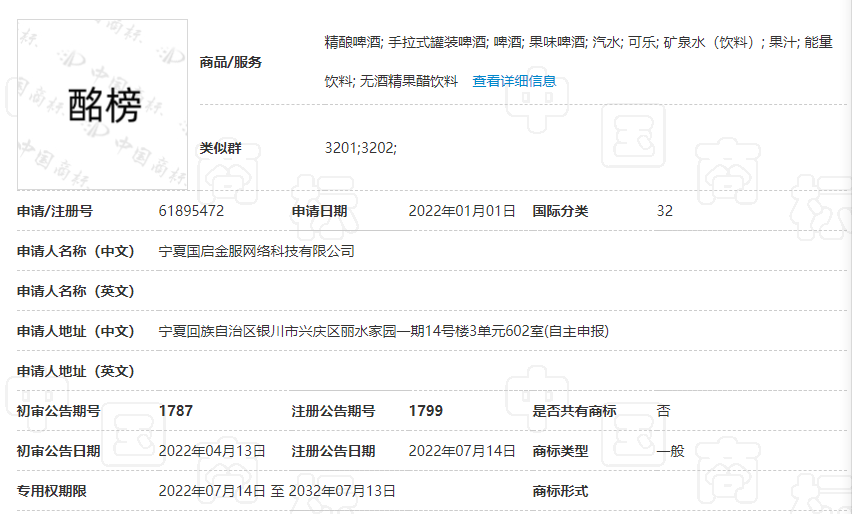The height and width of the screenshot is (514, 852).
Task: Click the 申请人名称（英文） label
Action: [x=75, y=291]
